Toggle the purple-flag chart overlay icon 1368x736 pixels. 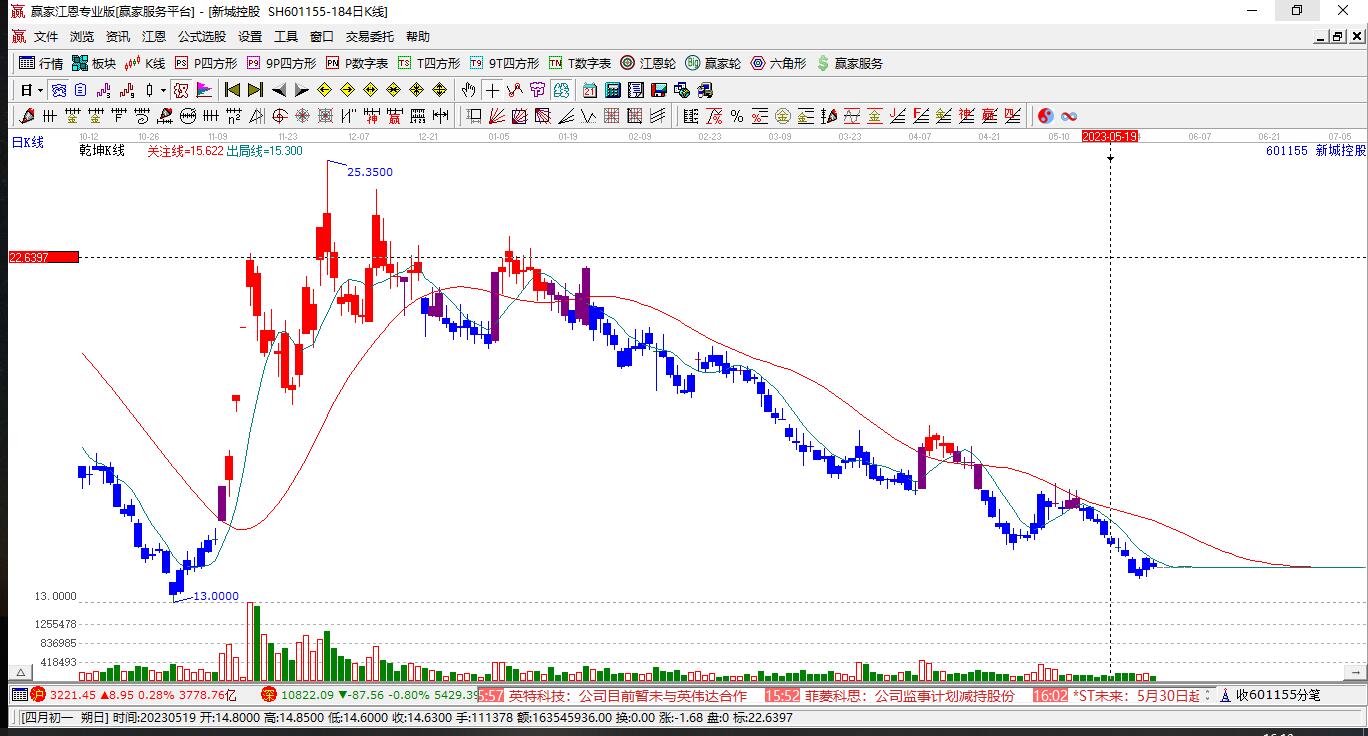tap(204, 90)
